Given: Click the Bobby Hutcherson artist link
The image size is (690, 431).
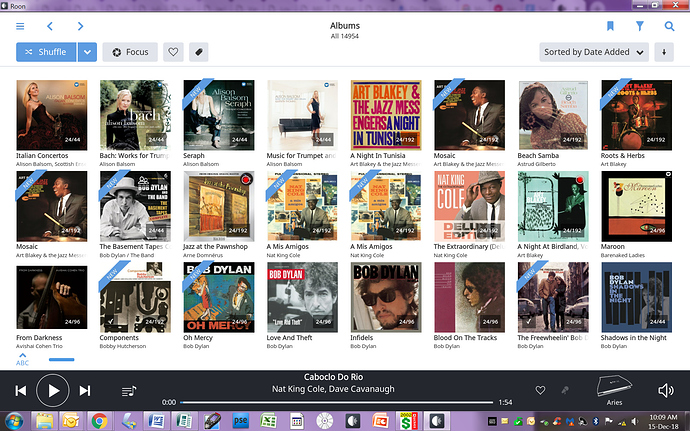Looking at the screenshot, I should tap(123, 346).
